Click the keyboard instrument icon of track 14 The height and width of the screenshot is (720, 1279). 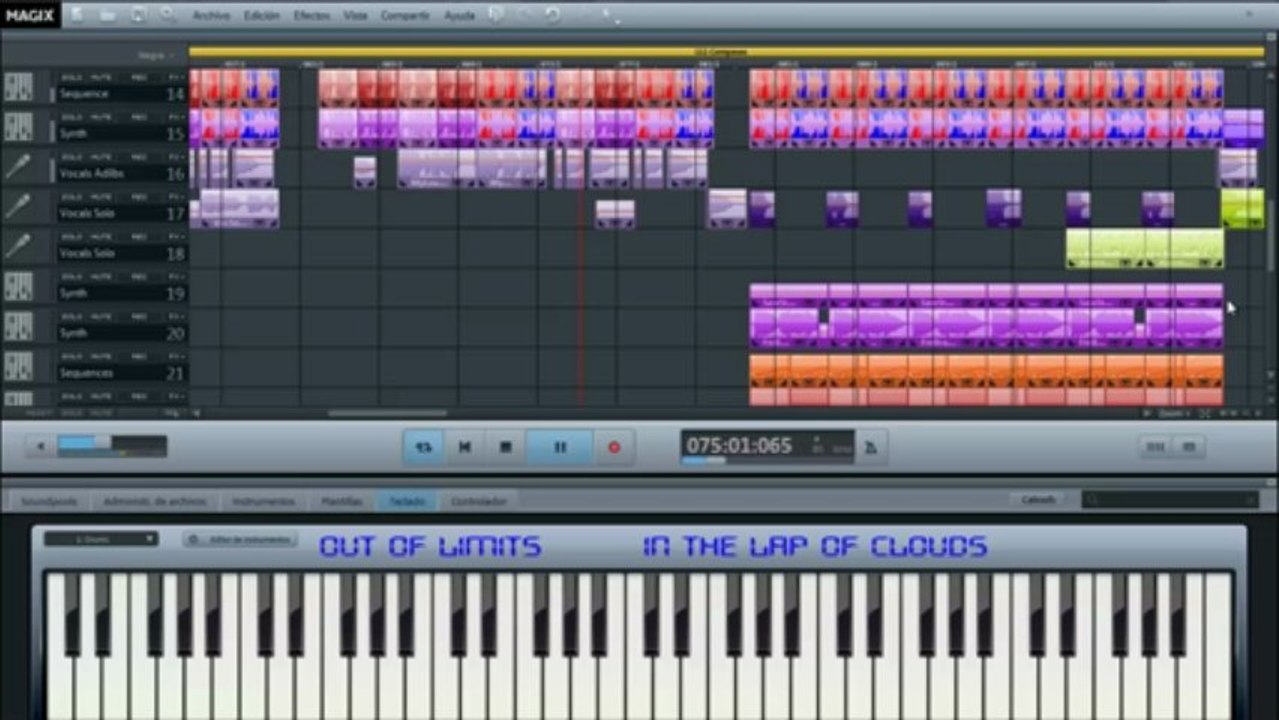[18, 88]
